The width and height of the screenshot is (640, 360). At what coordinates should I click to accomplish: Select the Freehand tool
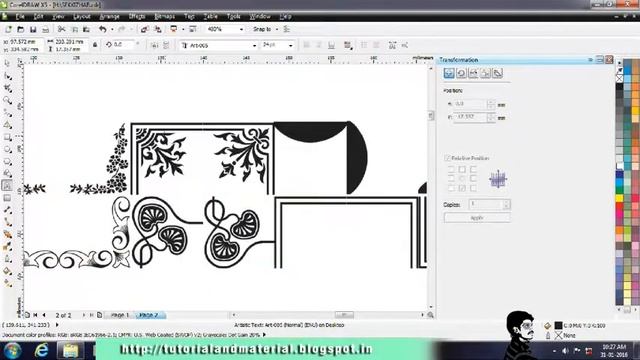click(7, 113)
